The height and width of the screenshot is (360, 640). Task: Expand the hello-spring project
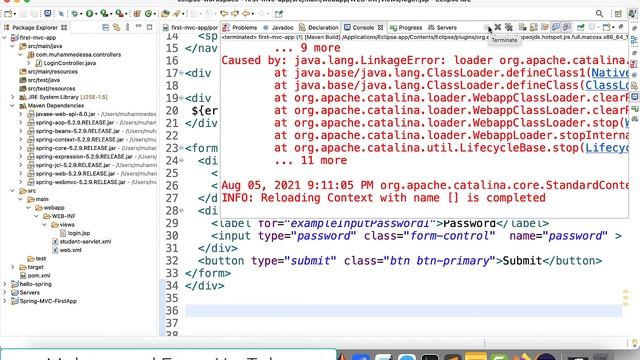[x=4, y=284]
